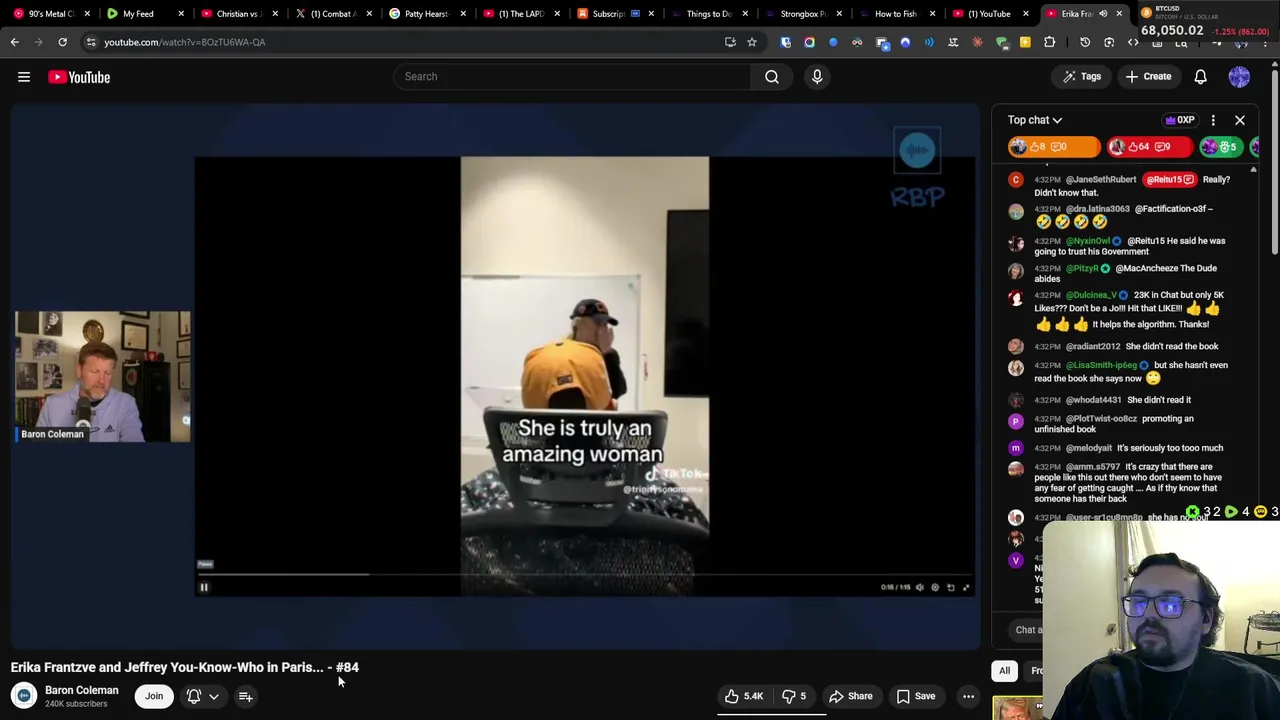The image size is (1280, 720).
Task: Toggle the subscription notification bell
Action: pos(194,696)
